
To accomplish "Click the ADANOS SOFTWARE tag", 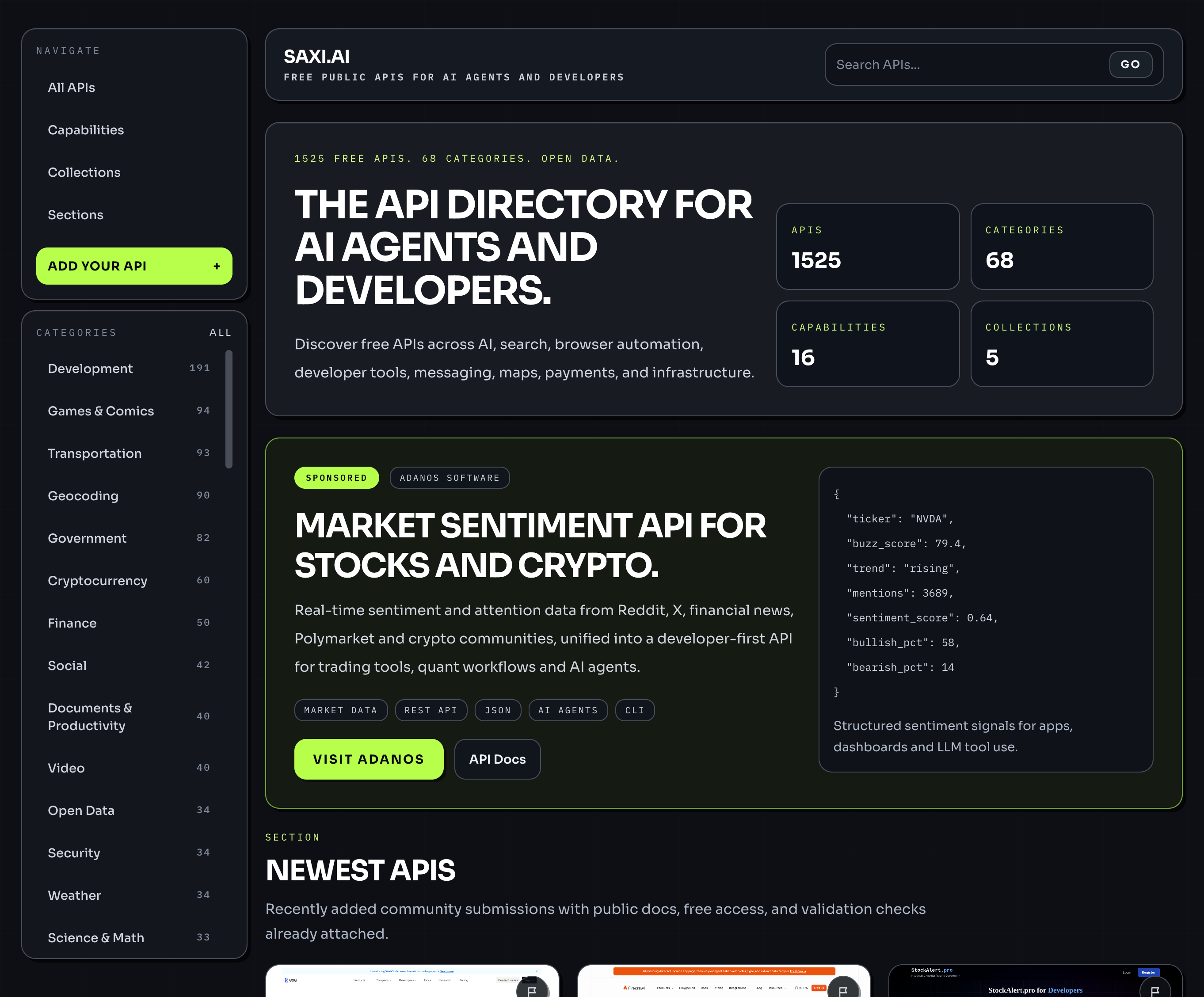I will [450, 478].
